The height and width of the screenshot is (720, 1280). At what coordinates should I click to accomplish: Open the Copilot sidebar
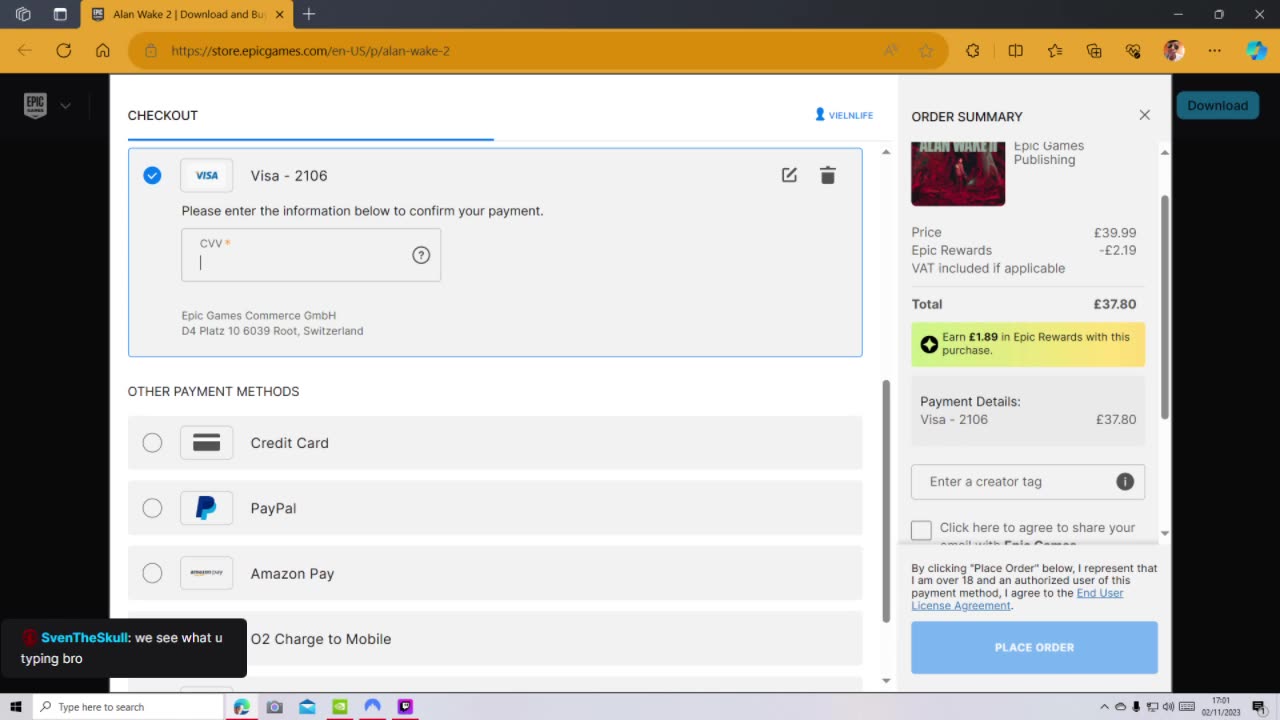[1257, 50]
